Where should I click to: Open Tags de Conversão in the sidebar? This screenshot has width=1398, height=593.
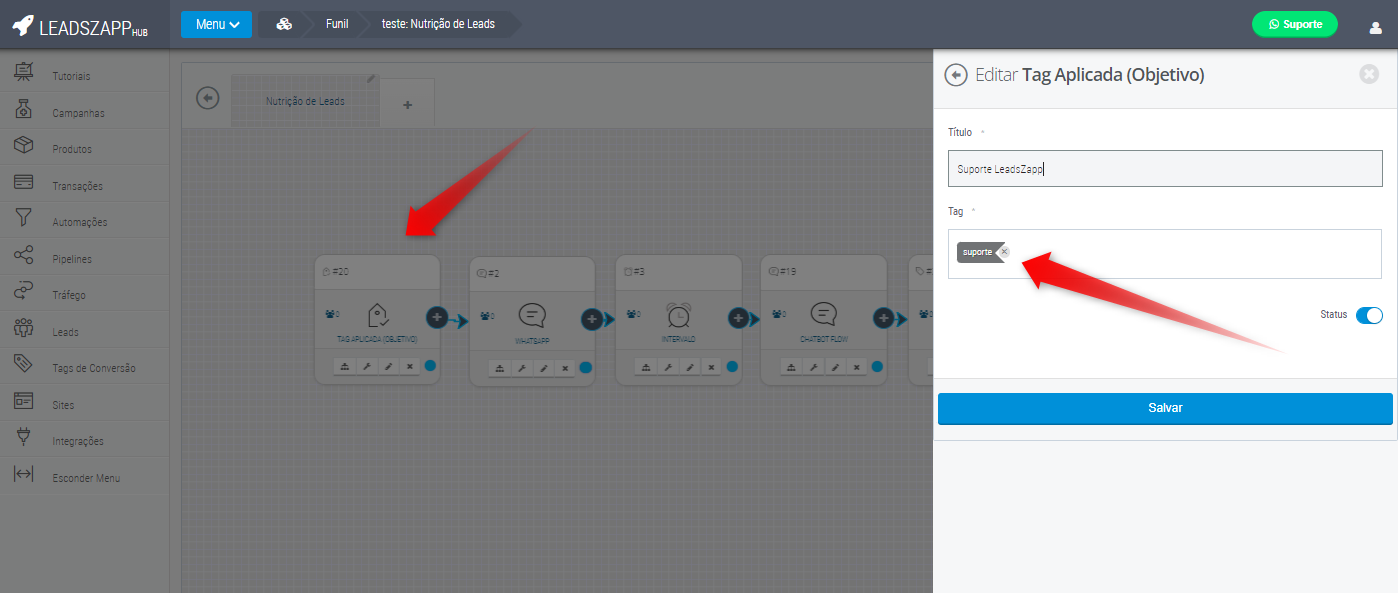click(93, 368)
